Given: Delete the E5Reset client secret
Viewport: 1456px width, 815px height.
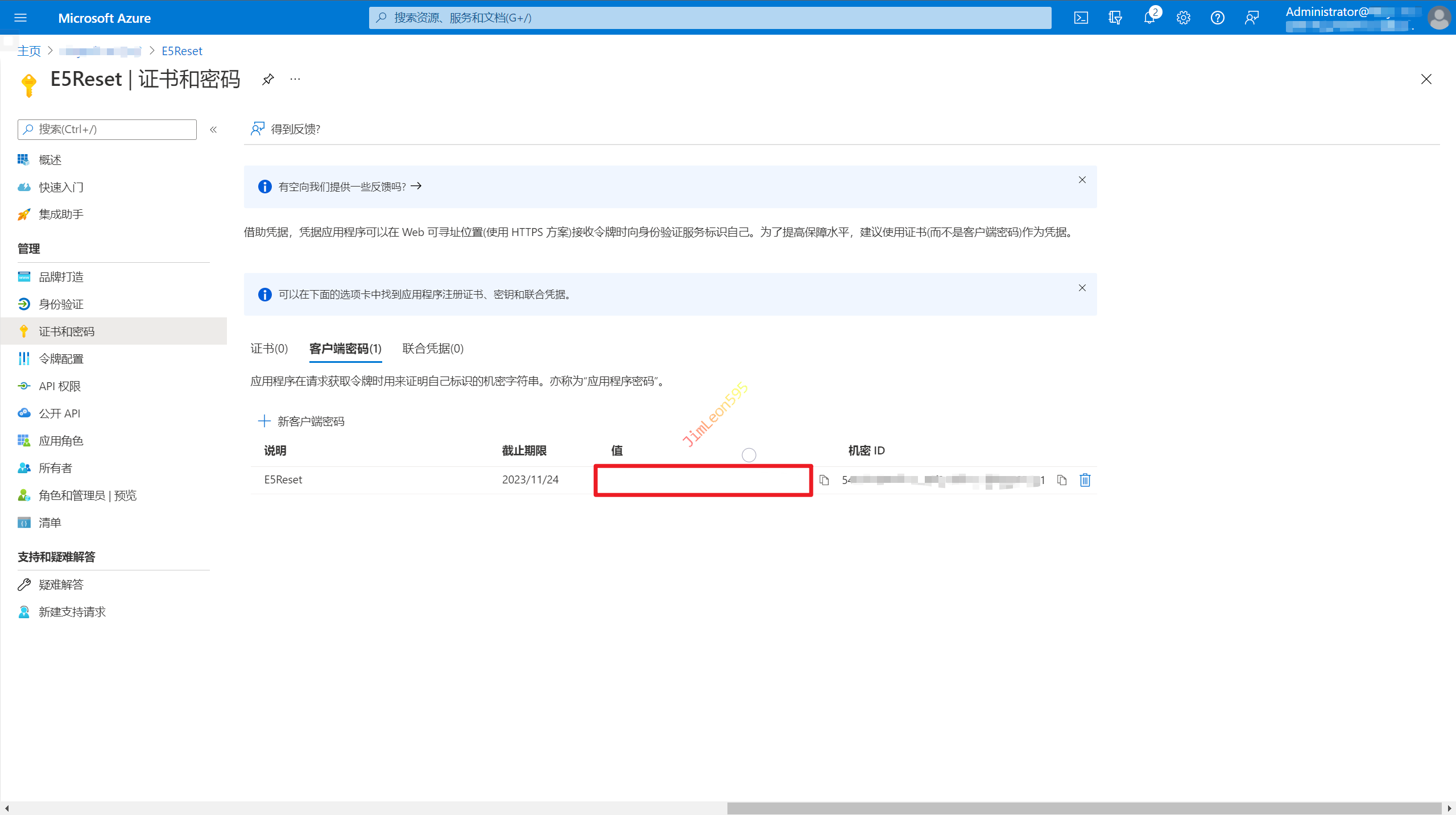Looking at the screenshot, I should click(1085, 480).
